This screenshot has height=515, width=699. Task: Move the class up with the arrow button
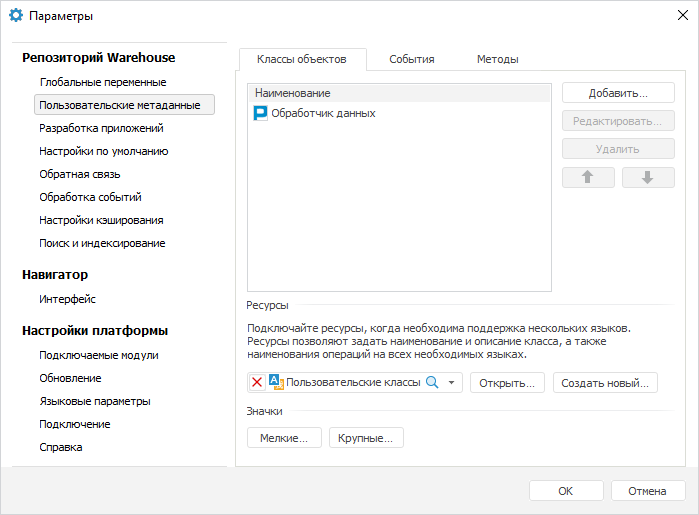(589, 178)
